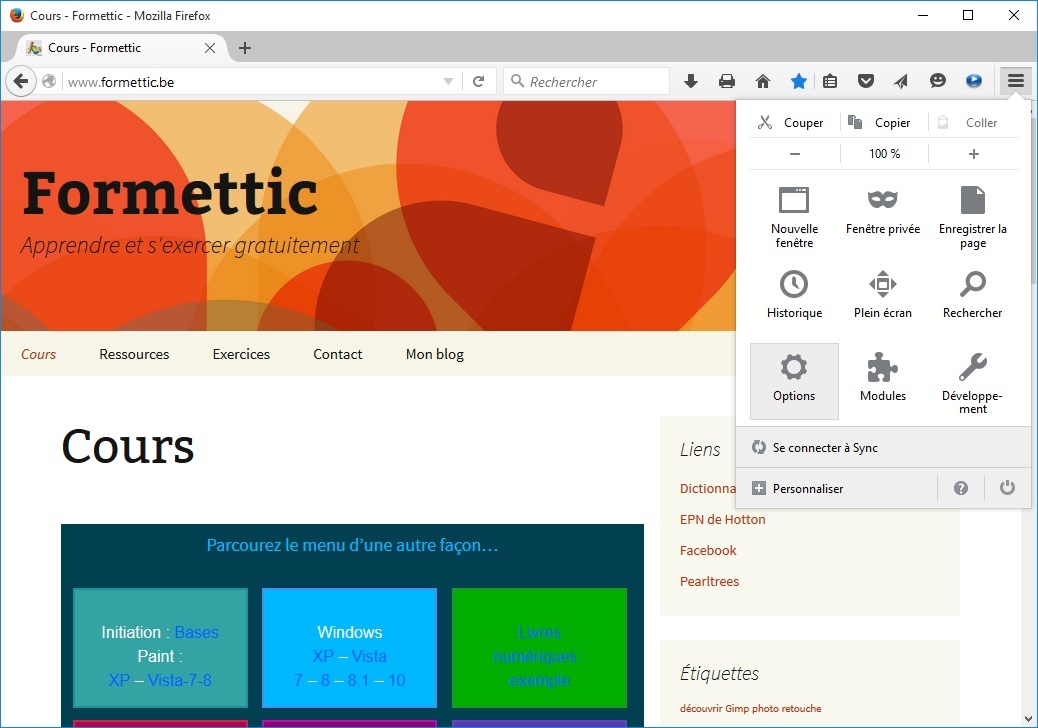Click Rechercher in the menu panel

pos(972,295)
